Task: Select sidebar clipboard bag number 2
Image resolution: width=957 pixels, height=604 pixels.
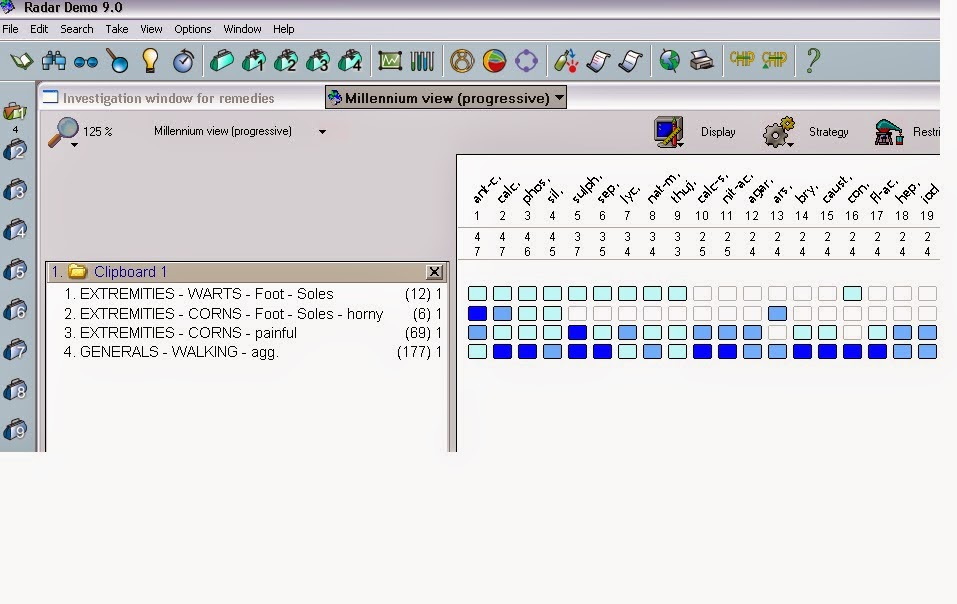Action: click(15, 150)
